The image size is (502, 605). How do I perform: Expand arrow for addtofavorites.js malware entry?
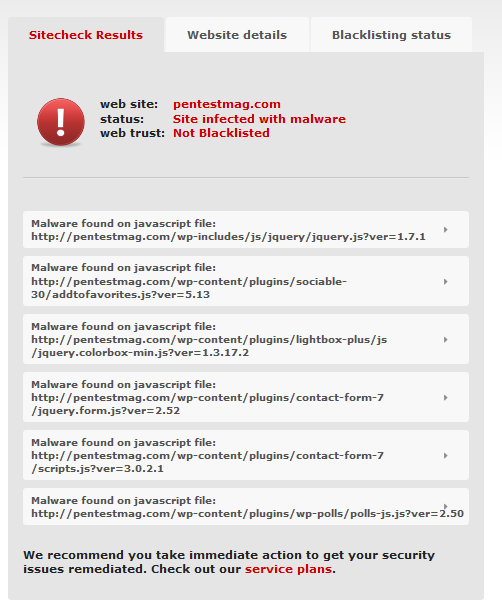point(446,282)
